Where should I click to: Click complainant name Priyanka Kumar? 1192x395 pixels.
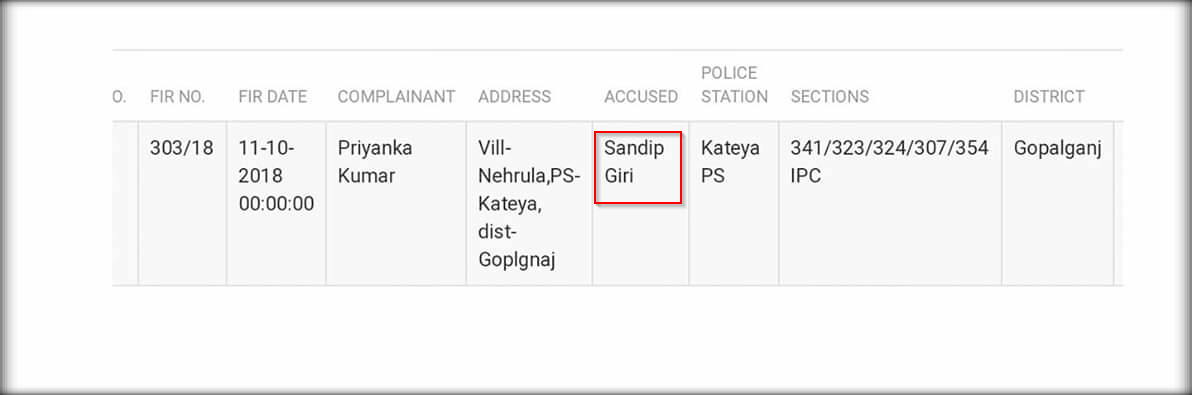(375, 162)
